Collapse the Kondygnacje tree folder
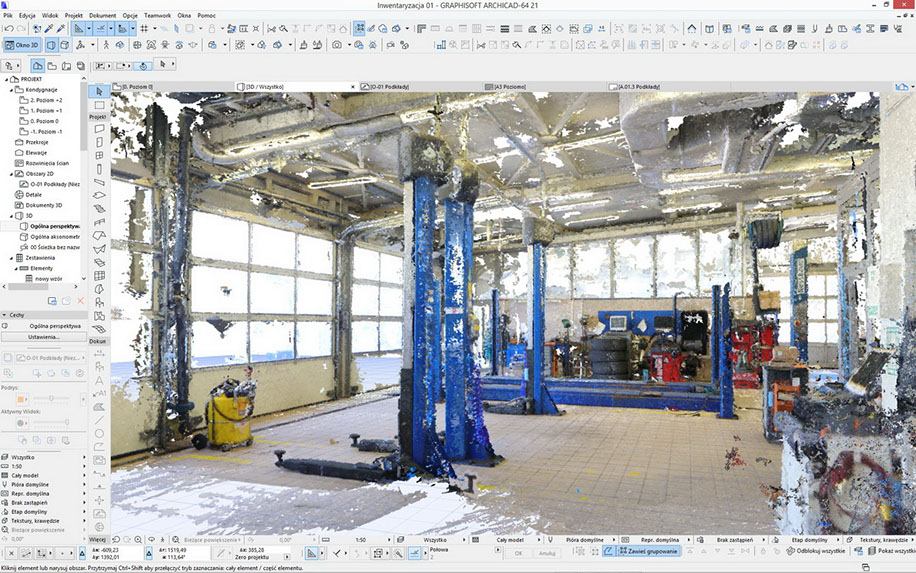 tap(13, 89)
